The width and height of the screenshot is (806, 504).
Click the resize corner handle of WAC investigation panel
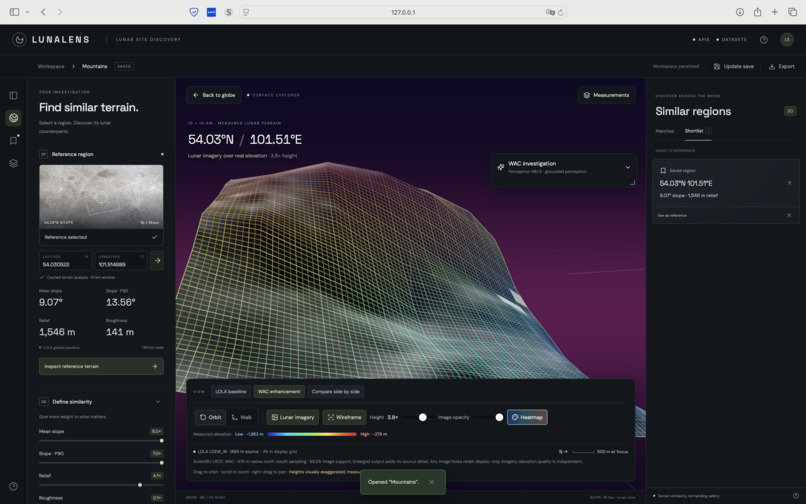click(632, 182)
